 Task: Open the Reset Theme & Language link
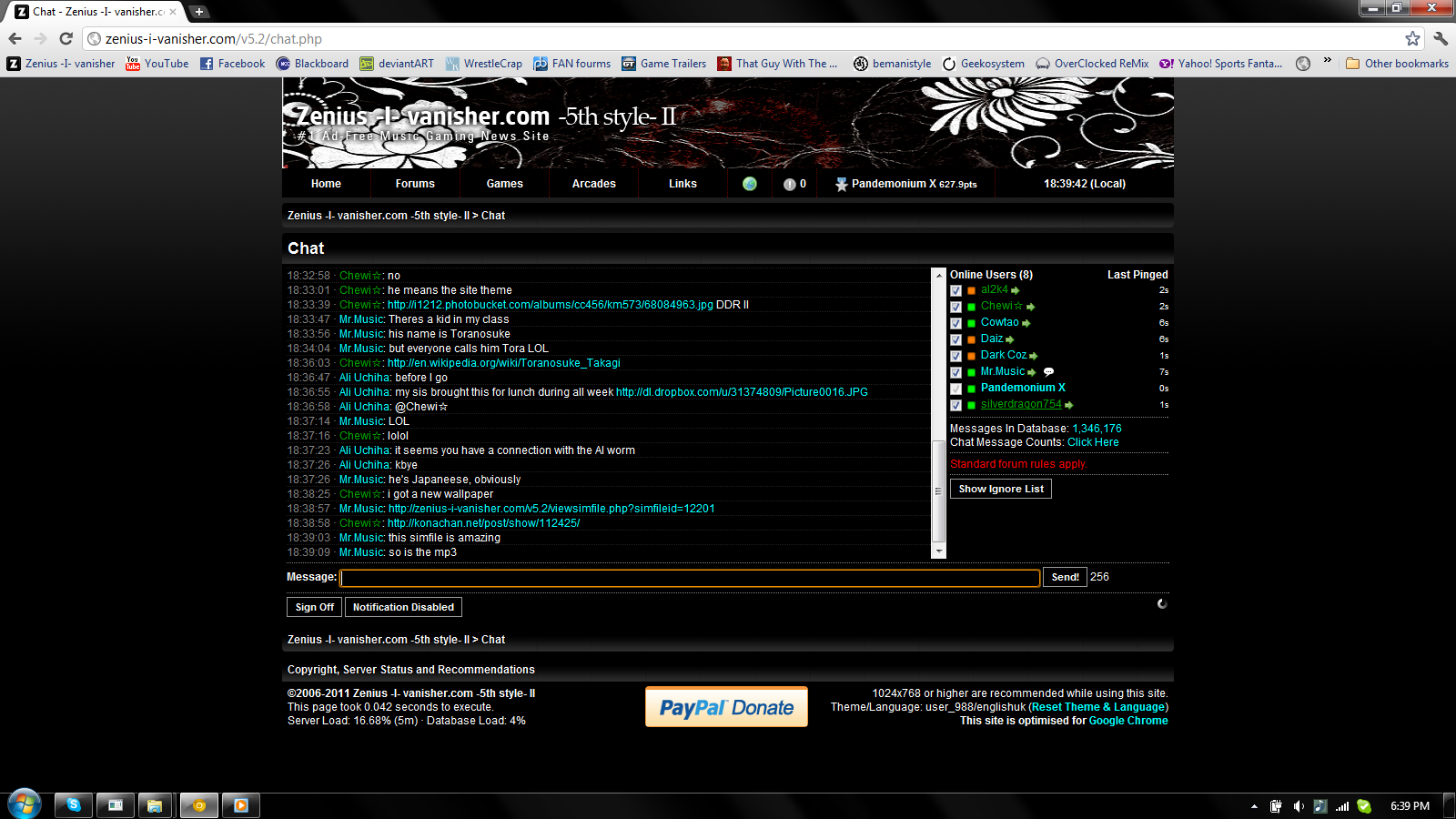pos(1099,707)
